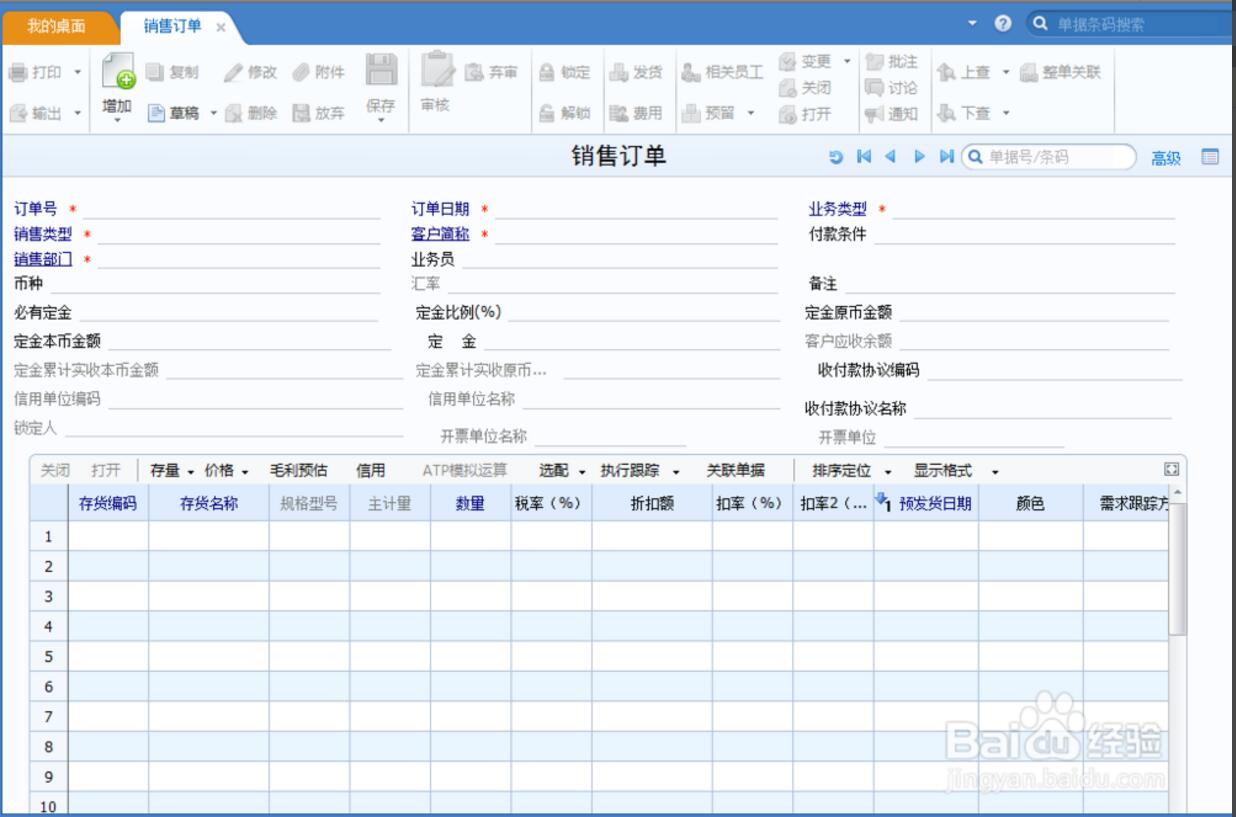Click the 客户简称 field label link

coord(440,235)
